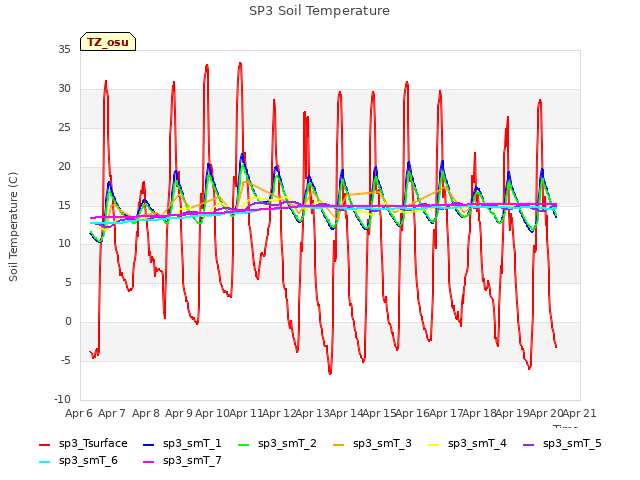Screen dimensions: 640x480
Task: Click the chart title SP3 Soil Temperature
Action: pos(319,11)
